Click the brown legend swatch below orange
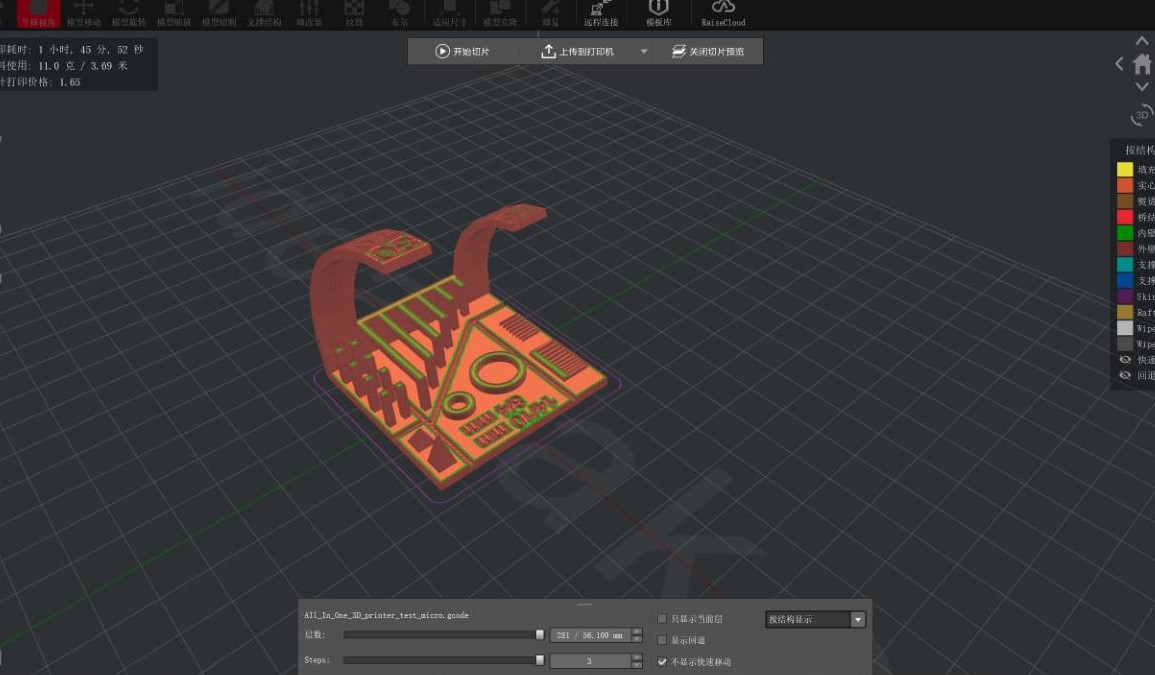1155x675 pixels. (1125, 201)
